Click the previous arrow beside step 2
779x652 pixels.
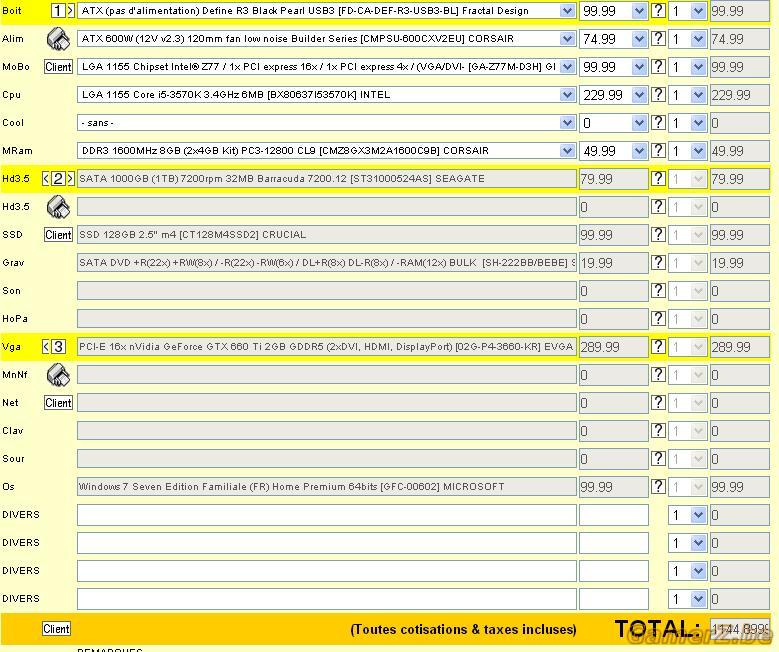46,178
